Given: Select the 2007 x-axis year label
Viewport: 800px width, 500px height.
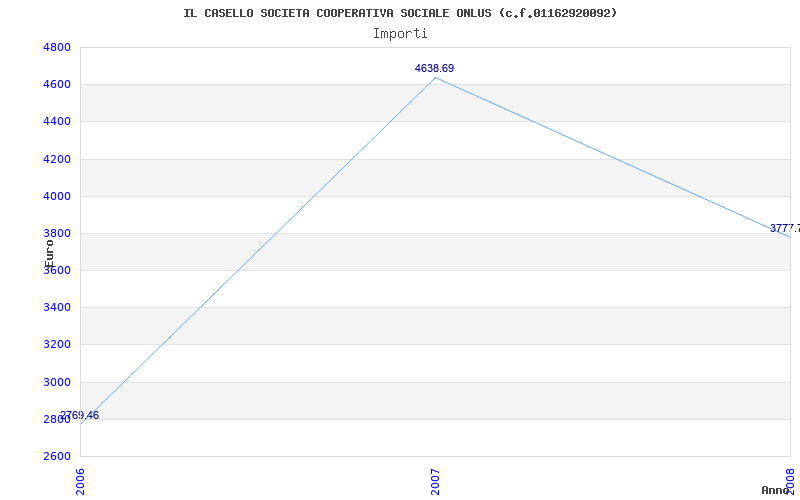Looking at the screenshot, I should (435, 482).
